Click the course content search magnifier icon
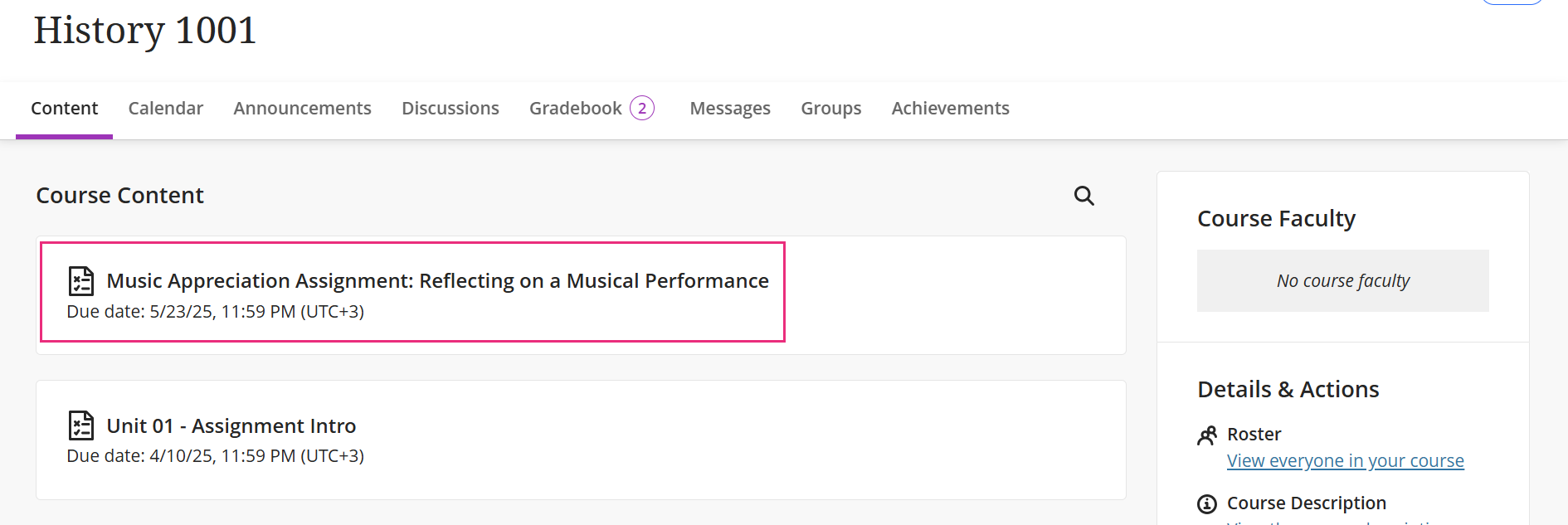Viewport: 1568px width, 525px height. pos(1083,196)
